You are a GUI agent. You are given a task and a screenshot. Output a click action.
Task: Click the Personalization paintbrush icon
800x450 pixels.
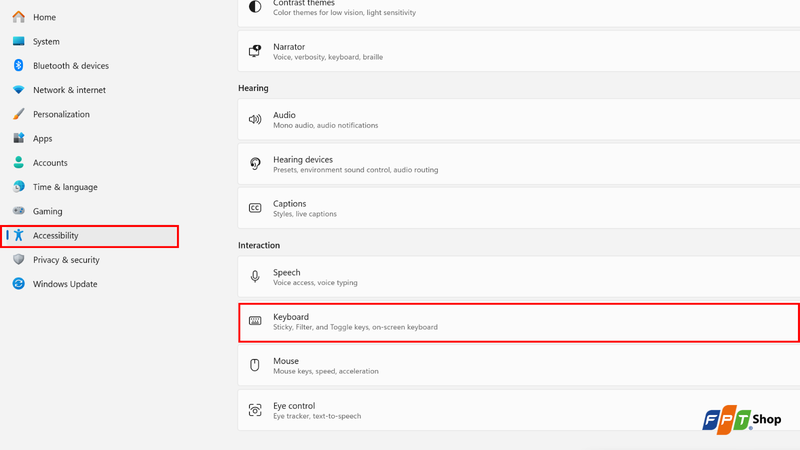19,114
